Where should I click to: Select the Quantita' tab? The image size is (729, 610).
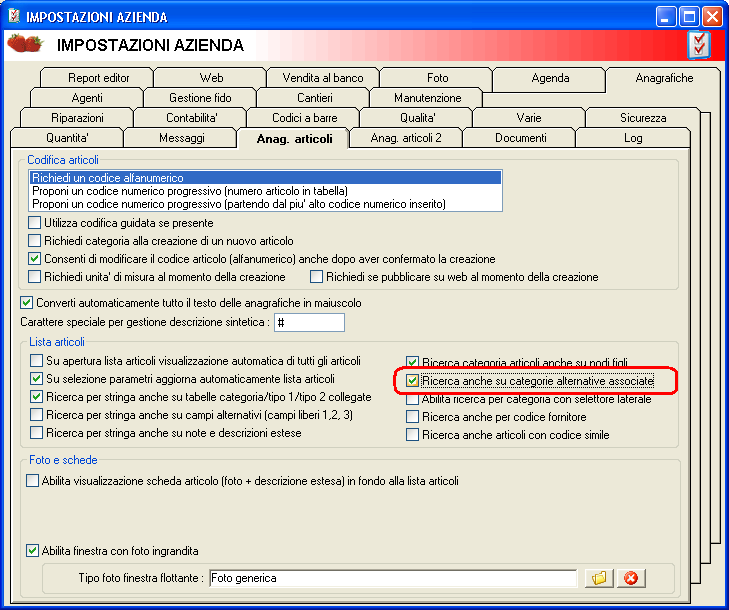(x=67, y=138)
